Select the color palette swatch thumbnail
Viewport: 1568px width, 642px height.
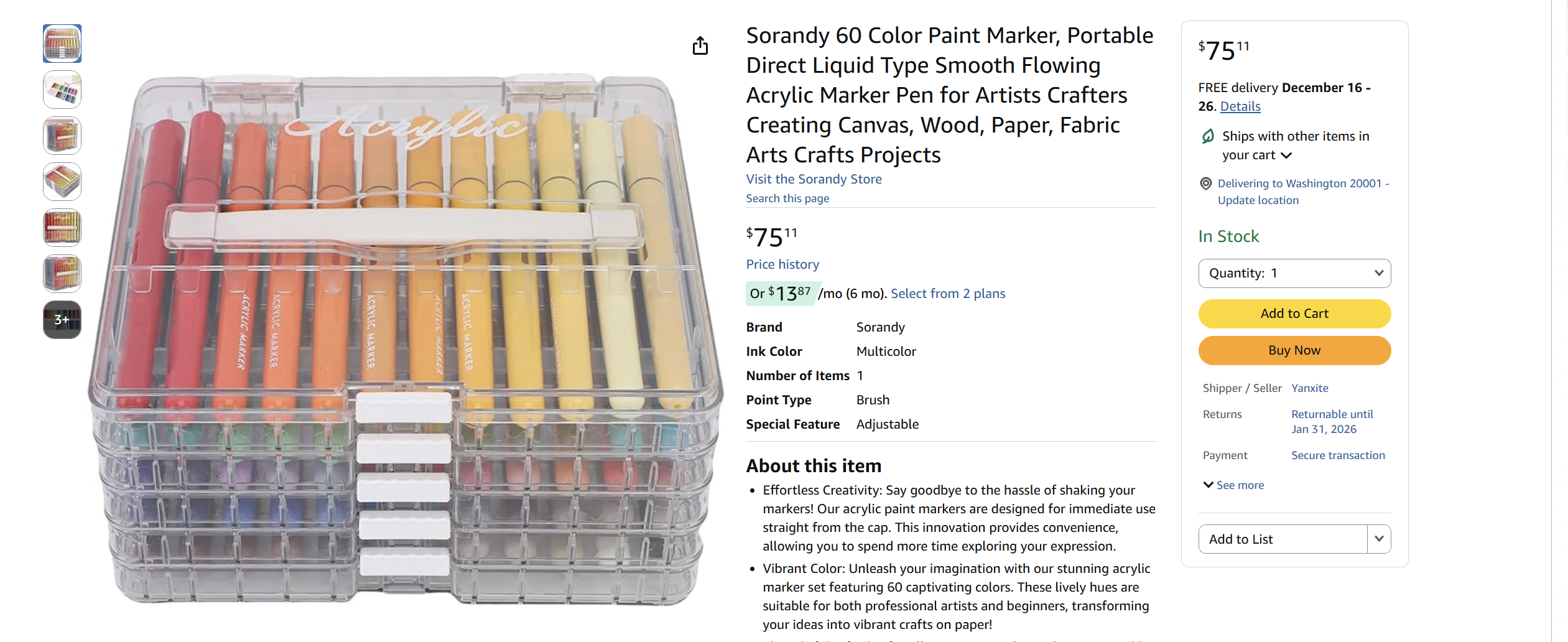tap(62, 89)
